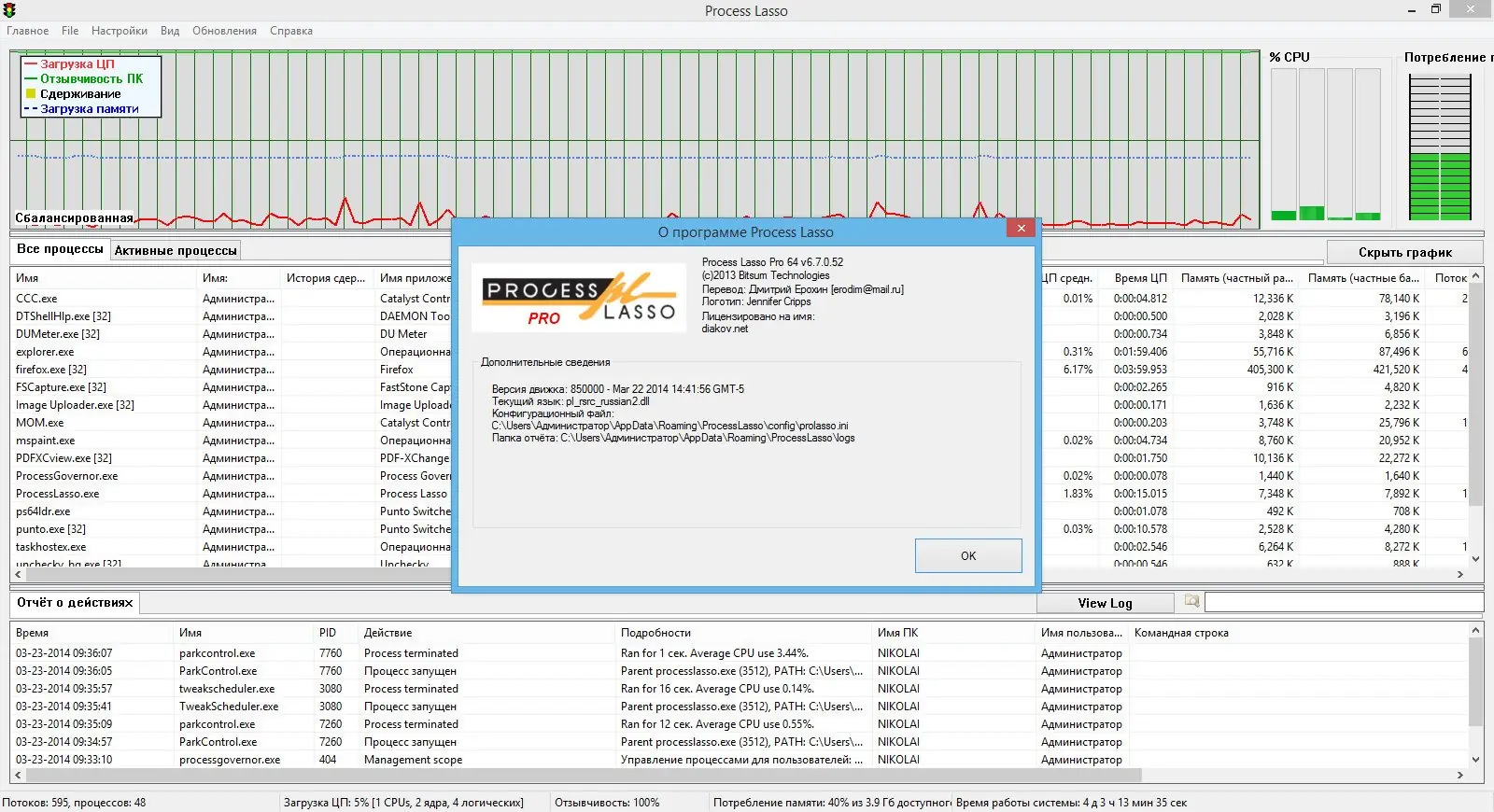The image size is (1494, 812).
Task: Sort log by Командная строка column header
Action: point(1181,633)
